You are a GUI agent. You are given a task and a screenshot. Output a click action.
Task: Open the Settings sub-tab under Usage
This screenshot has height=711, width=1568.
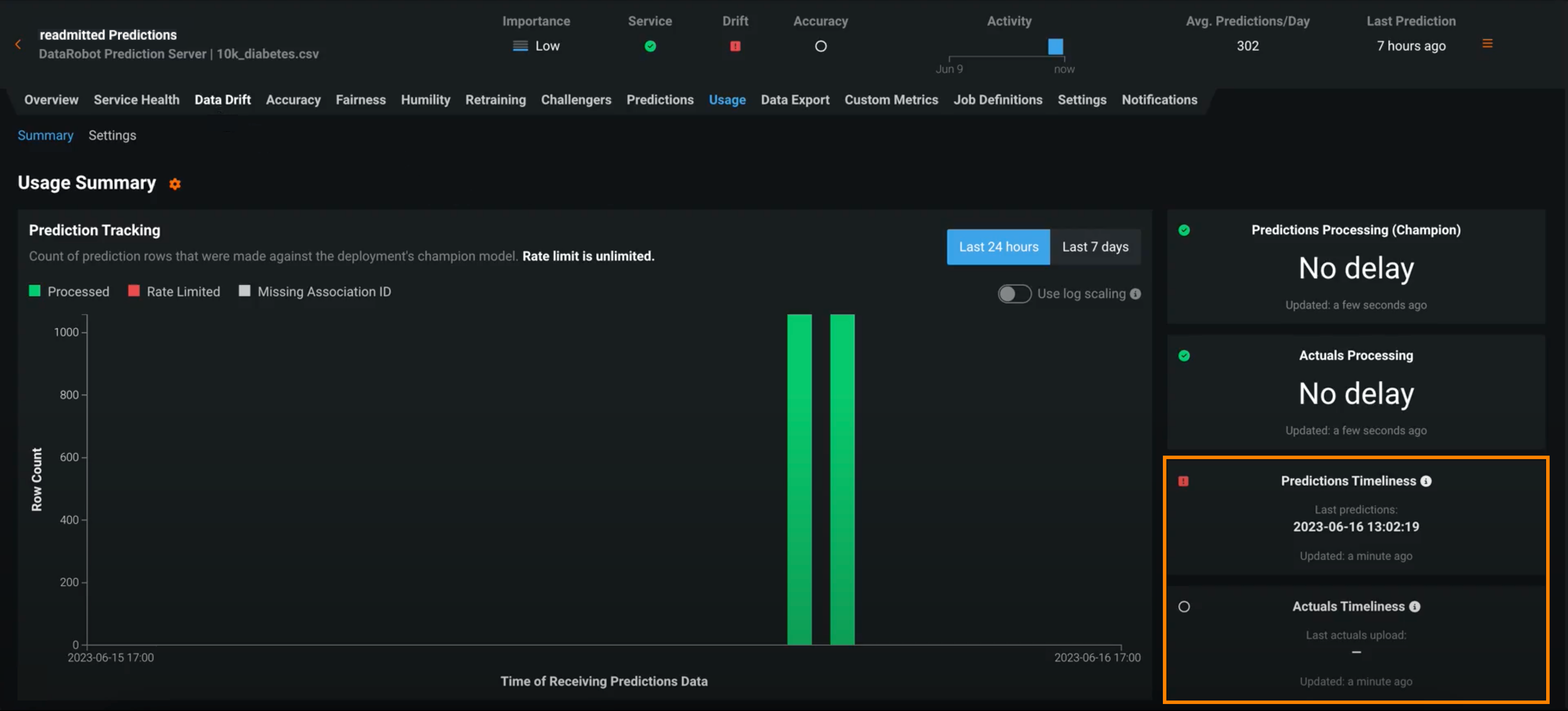[x=112, y=135]
